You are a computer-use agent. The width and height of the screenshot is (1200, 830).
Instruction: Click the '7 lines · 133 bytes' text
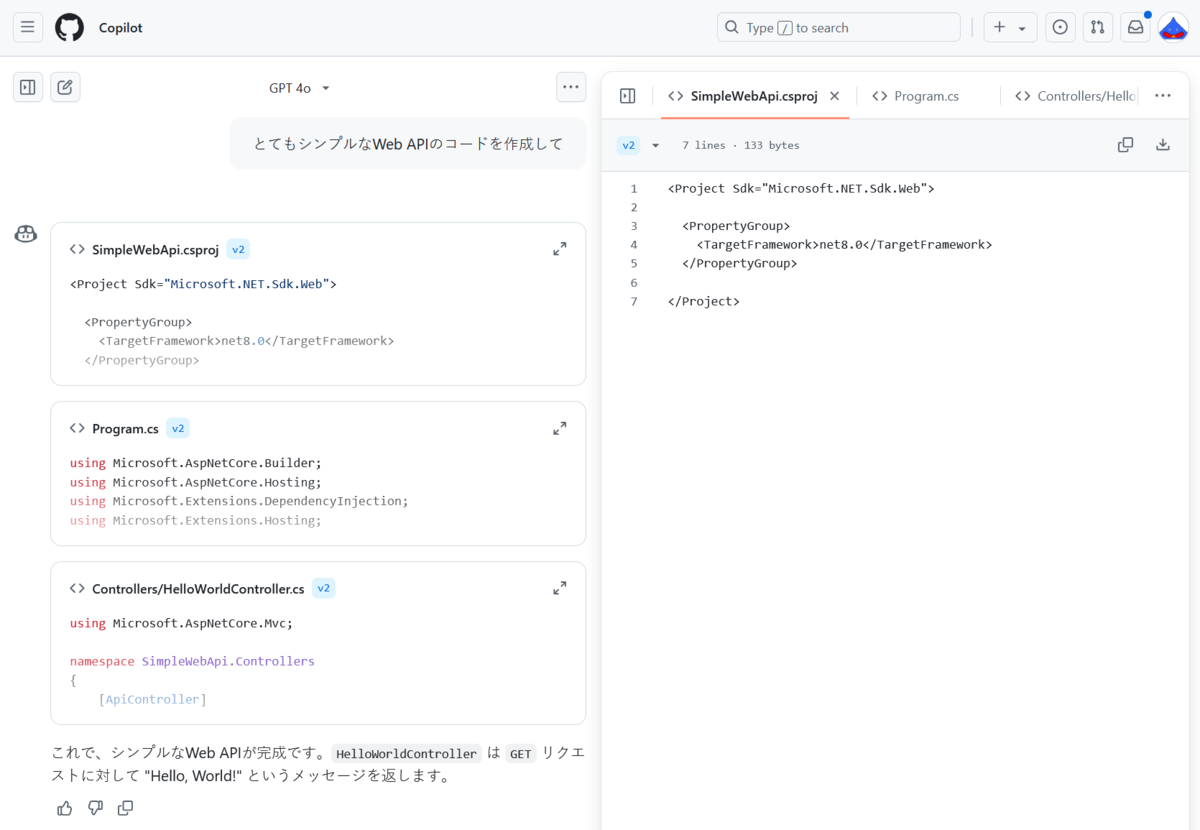click(x=740, y=145)
